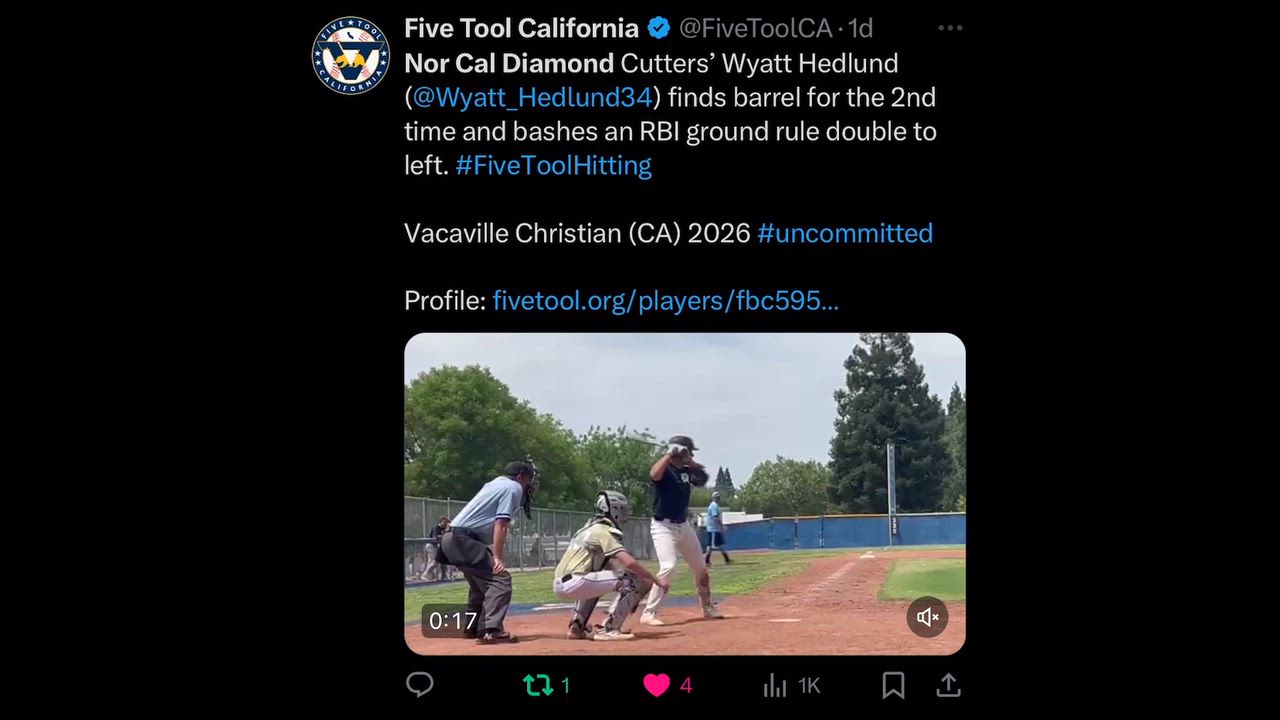
Task: Click the 0:17 video duration badge
Action: pyautogui.click(x=453, y=621)
